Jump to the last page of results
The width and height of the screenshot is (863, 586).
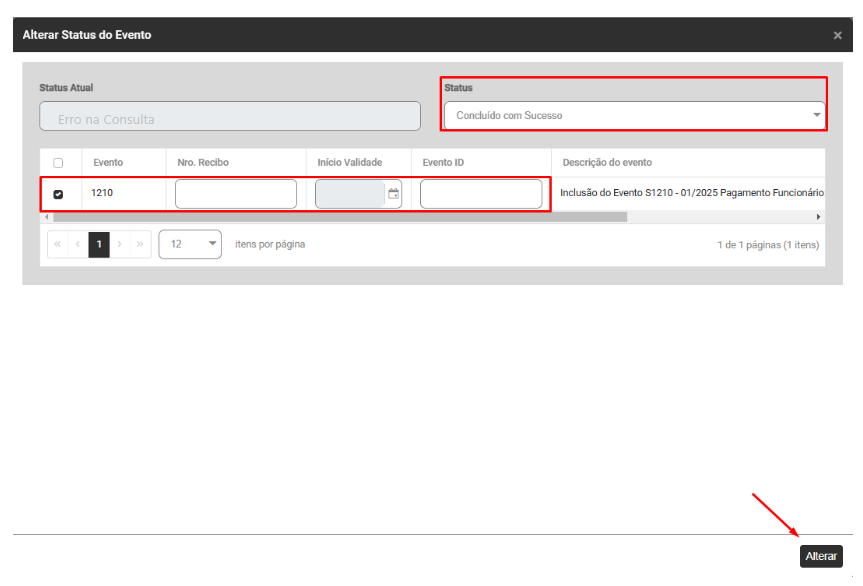[140, 244]
